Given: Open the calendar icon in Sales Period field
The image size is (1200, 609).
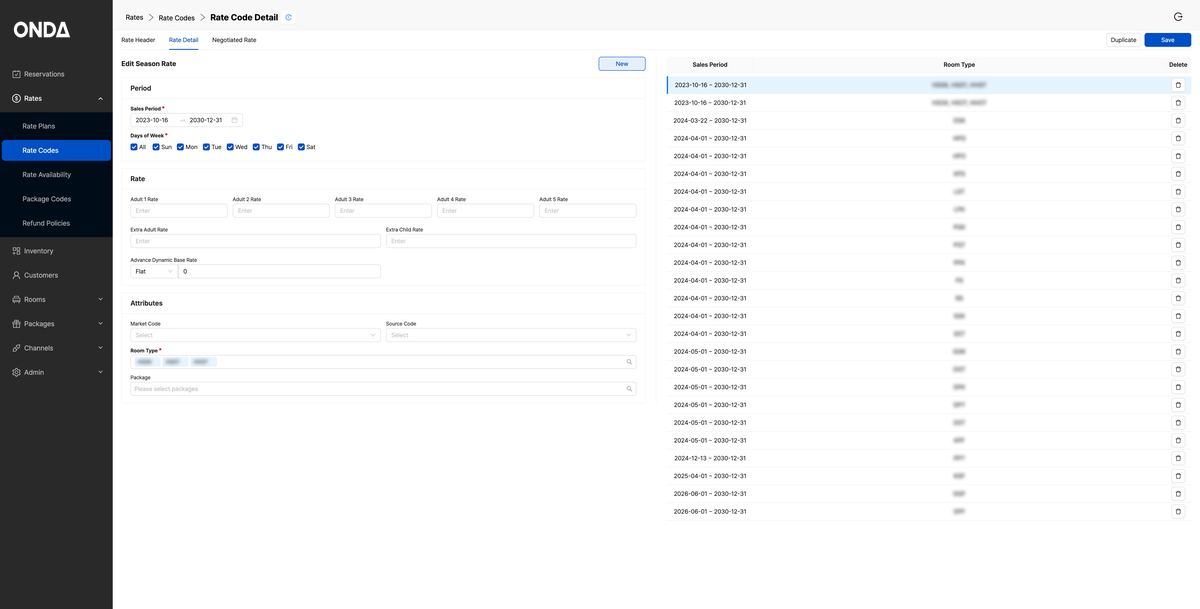Looking at the screenshot, I should (235, 120).
